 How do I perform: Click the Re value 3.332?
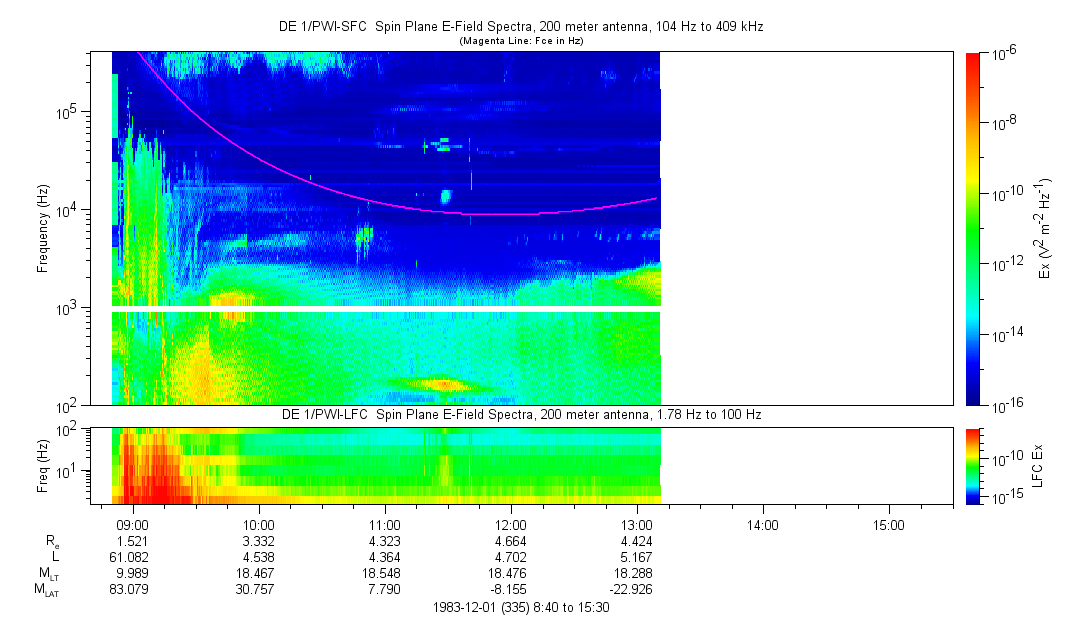tap(258, 541)
